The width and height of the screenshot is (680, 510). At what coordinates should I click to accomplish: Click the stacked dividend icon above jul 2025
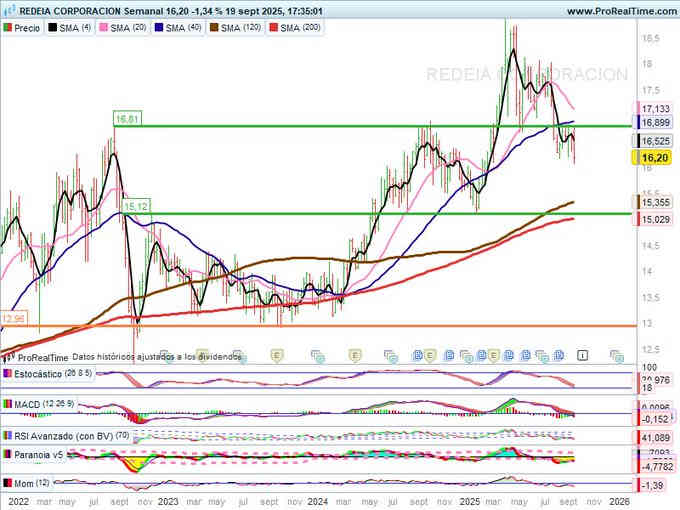[542, 356]
